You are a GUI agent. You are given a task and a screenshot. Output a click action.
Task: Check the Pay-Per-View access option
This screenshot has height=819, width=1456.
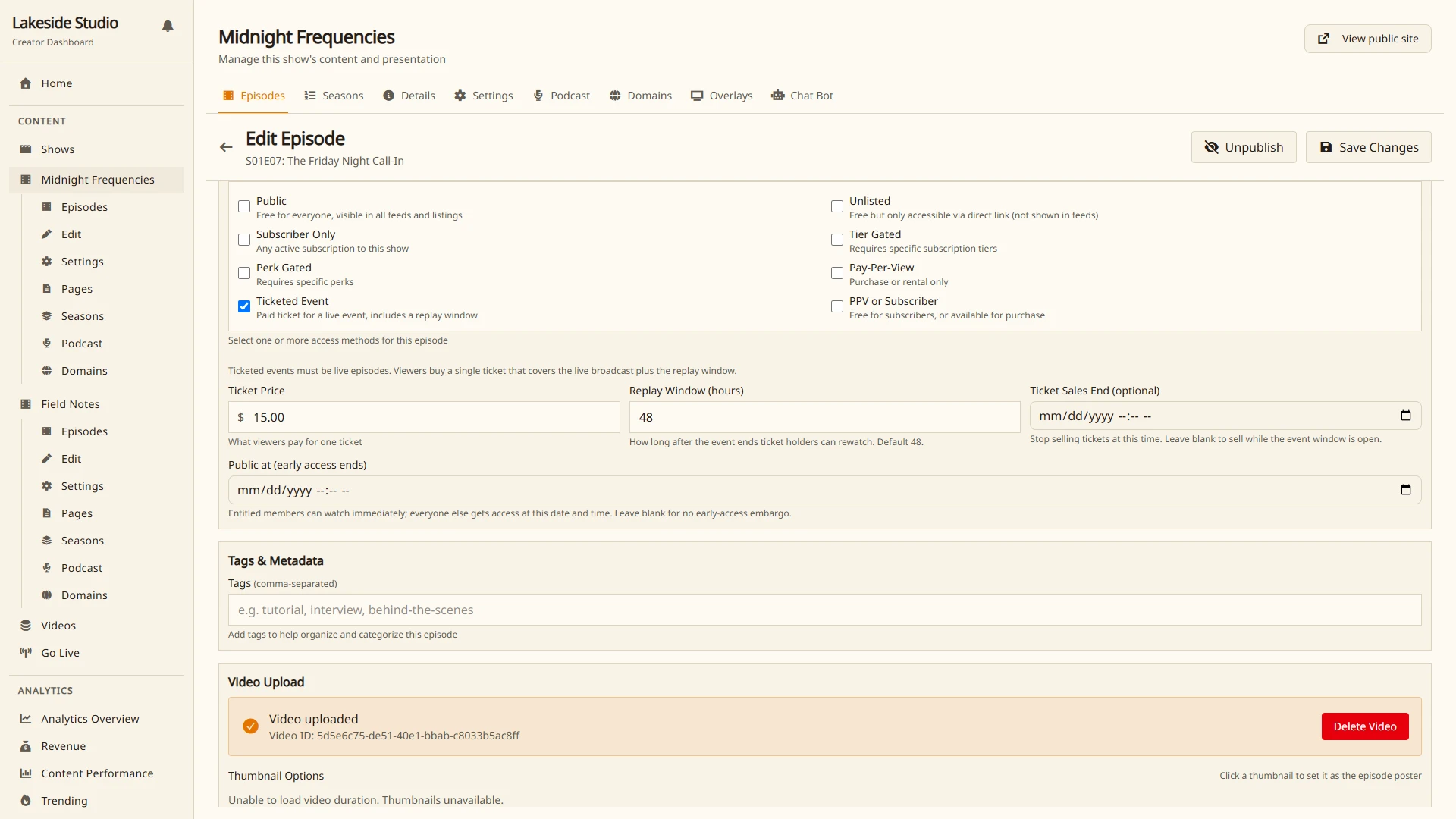click(837, 273)
